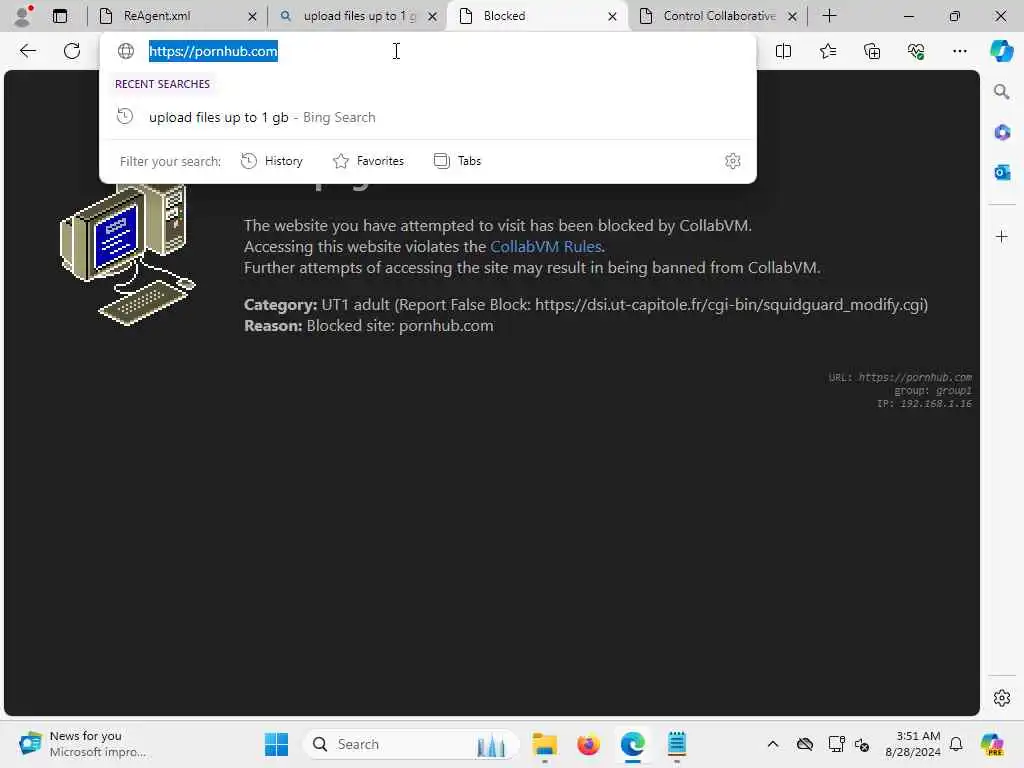Click network status tray icon
Viewport: 1024px width, 768px height.
pyautogui.click(x=835, y=744)
